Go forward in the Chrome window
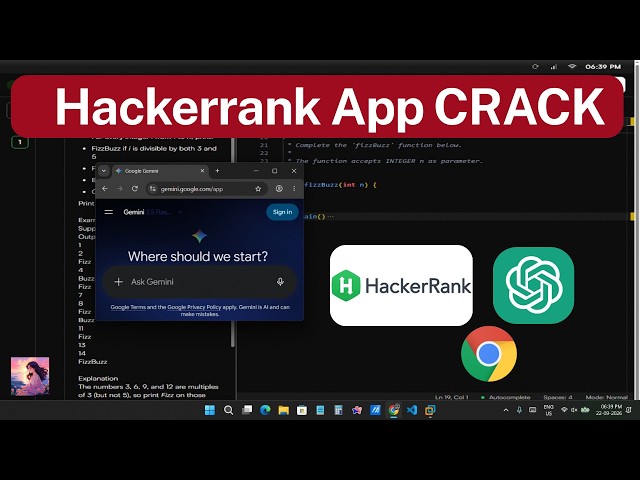This screenshot has width=640, height=480. [120, 189]
